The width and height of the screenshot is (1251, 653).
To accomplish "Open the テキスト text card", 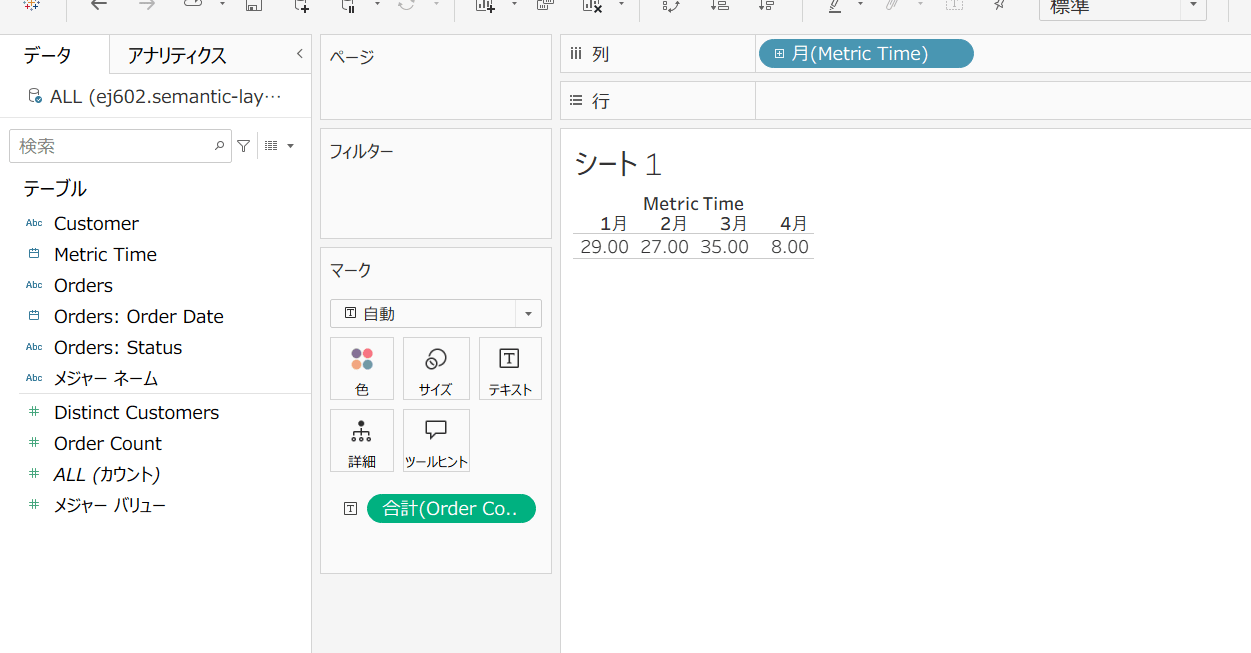I will (x=510, y=368).
